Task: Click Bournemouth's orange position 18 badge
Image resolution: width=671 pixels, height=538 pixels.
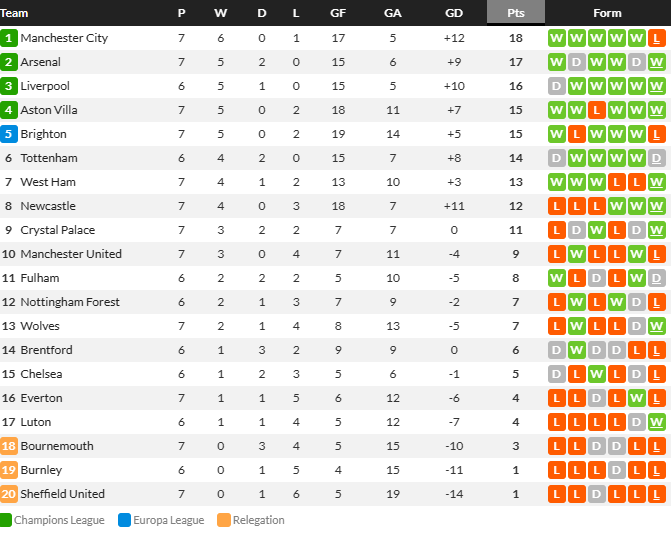Action: coord(9,446)
